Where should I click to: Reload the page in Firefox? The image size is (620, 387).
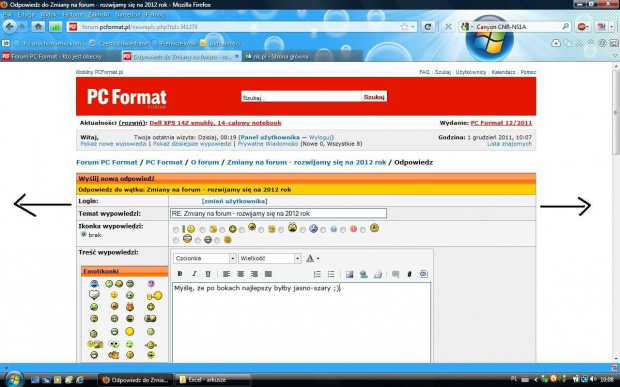tap(428, 27)
